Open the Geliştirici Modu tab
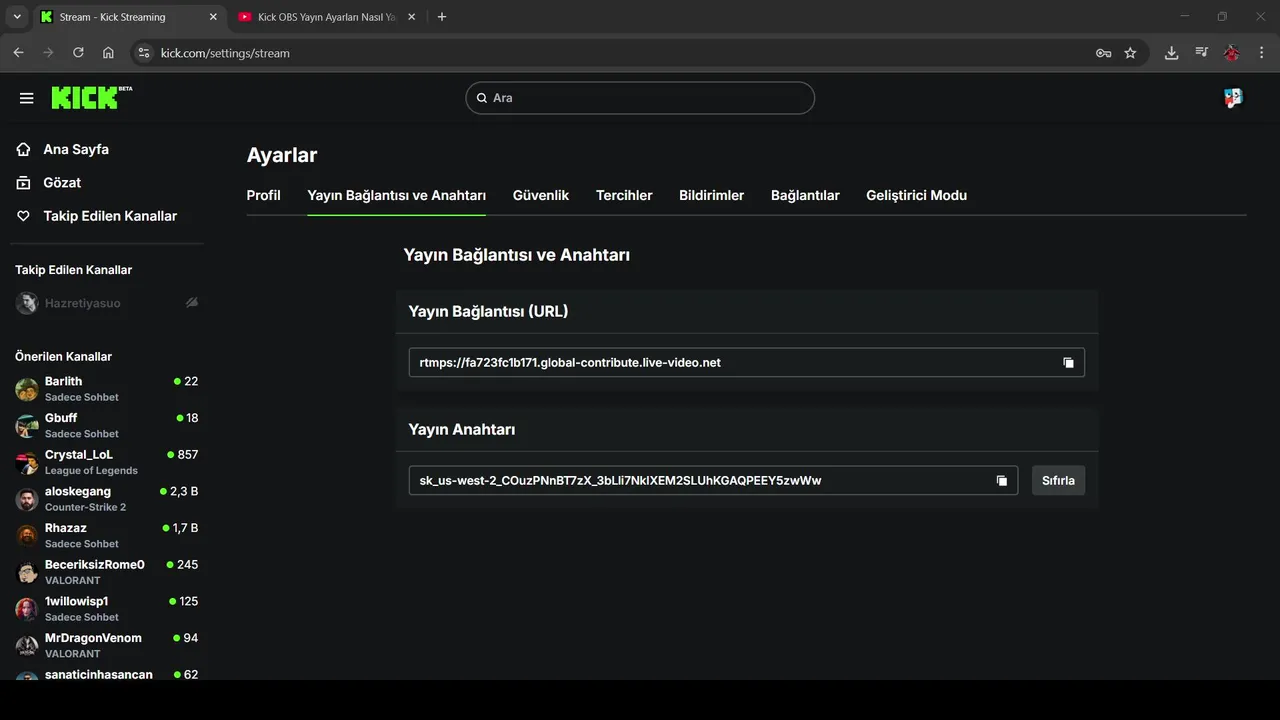This screenshot has width=1280, height=720. pyautogui.click(x=916, y=196)
